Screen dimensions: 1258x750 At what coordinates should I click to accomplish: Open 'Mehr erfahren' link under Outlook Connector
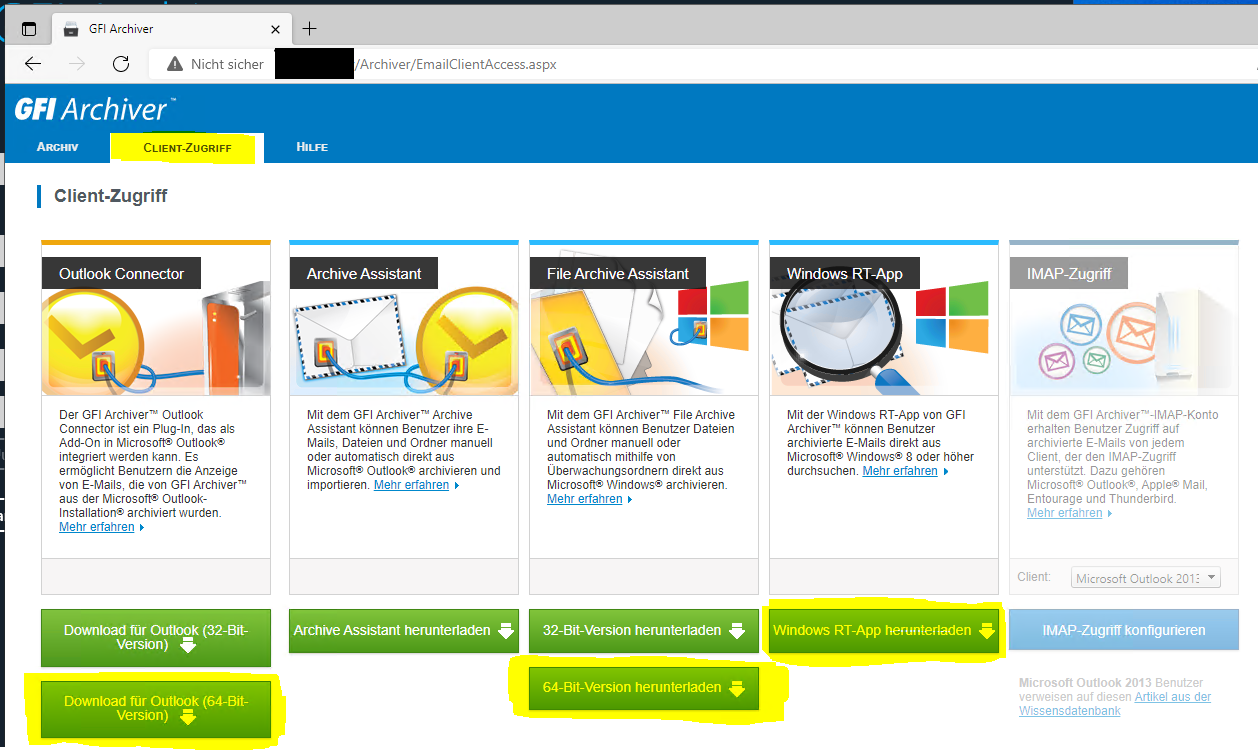(x=97, y=527)
